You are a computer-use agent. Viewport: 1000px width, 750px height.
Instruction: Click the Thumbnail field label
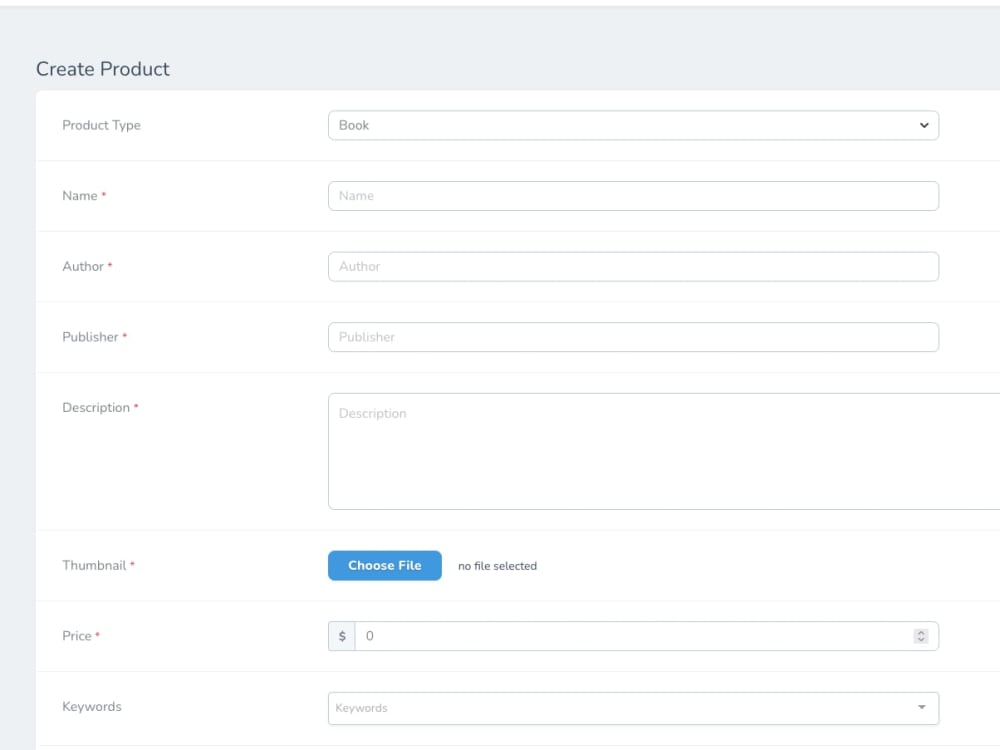point(93,565)
